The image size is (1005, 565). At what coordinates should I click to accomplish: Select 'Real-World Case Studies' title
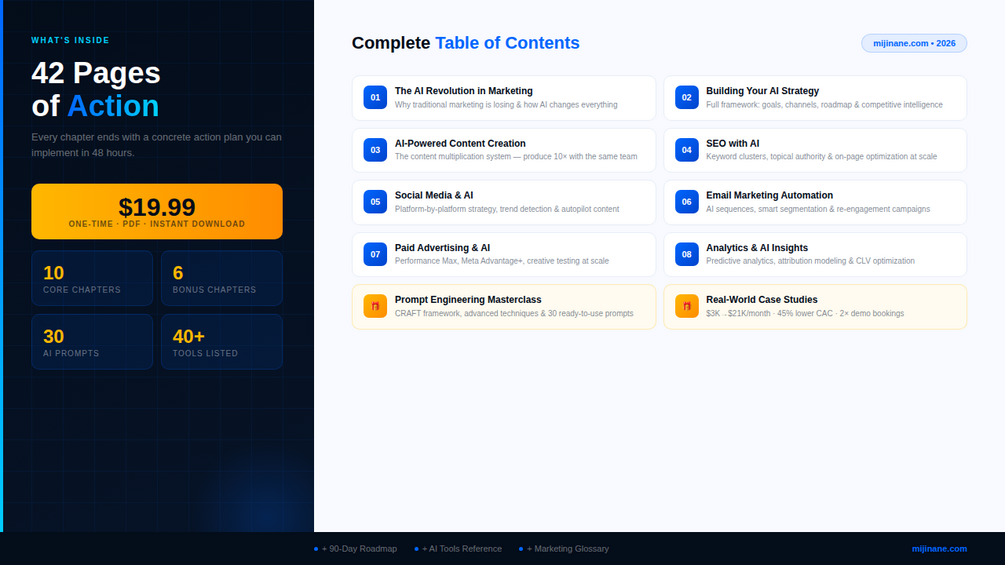[x=761, y=300]
